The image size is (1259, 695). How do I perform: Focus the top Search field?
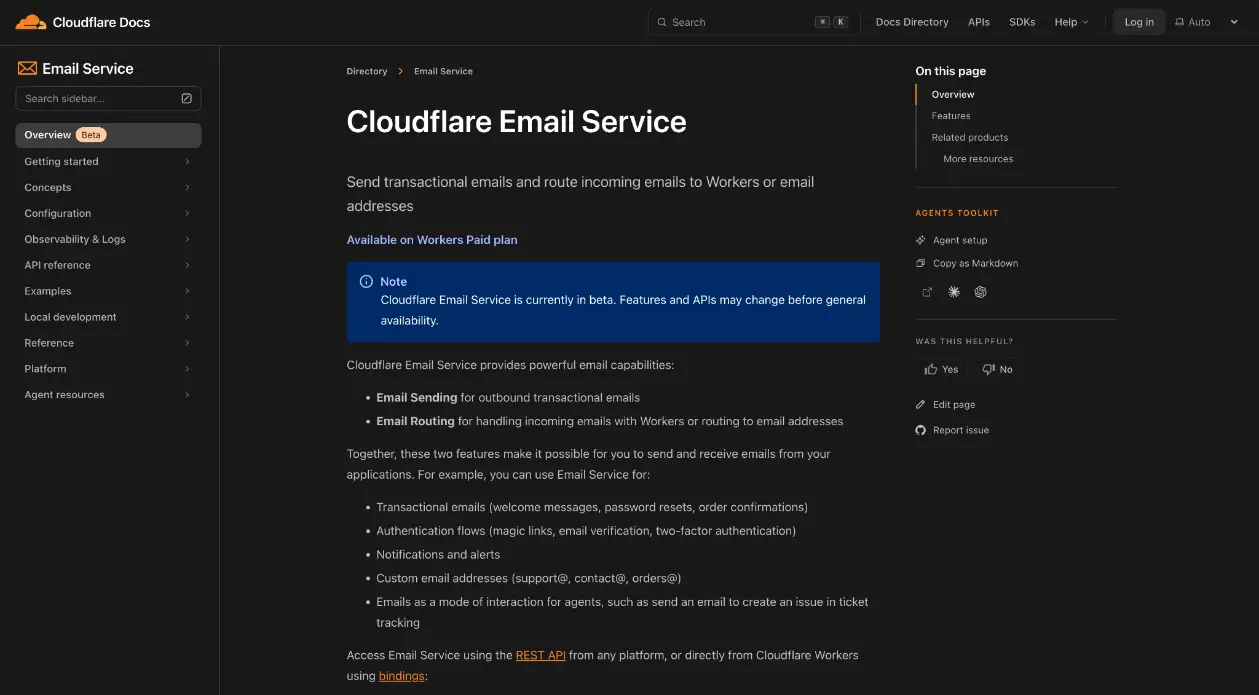point(754,22)
